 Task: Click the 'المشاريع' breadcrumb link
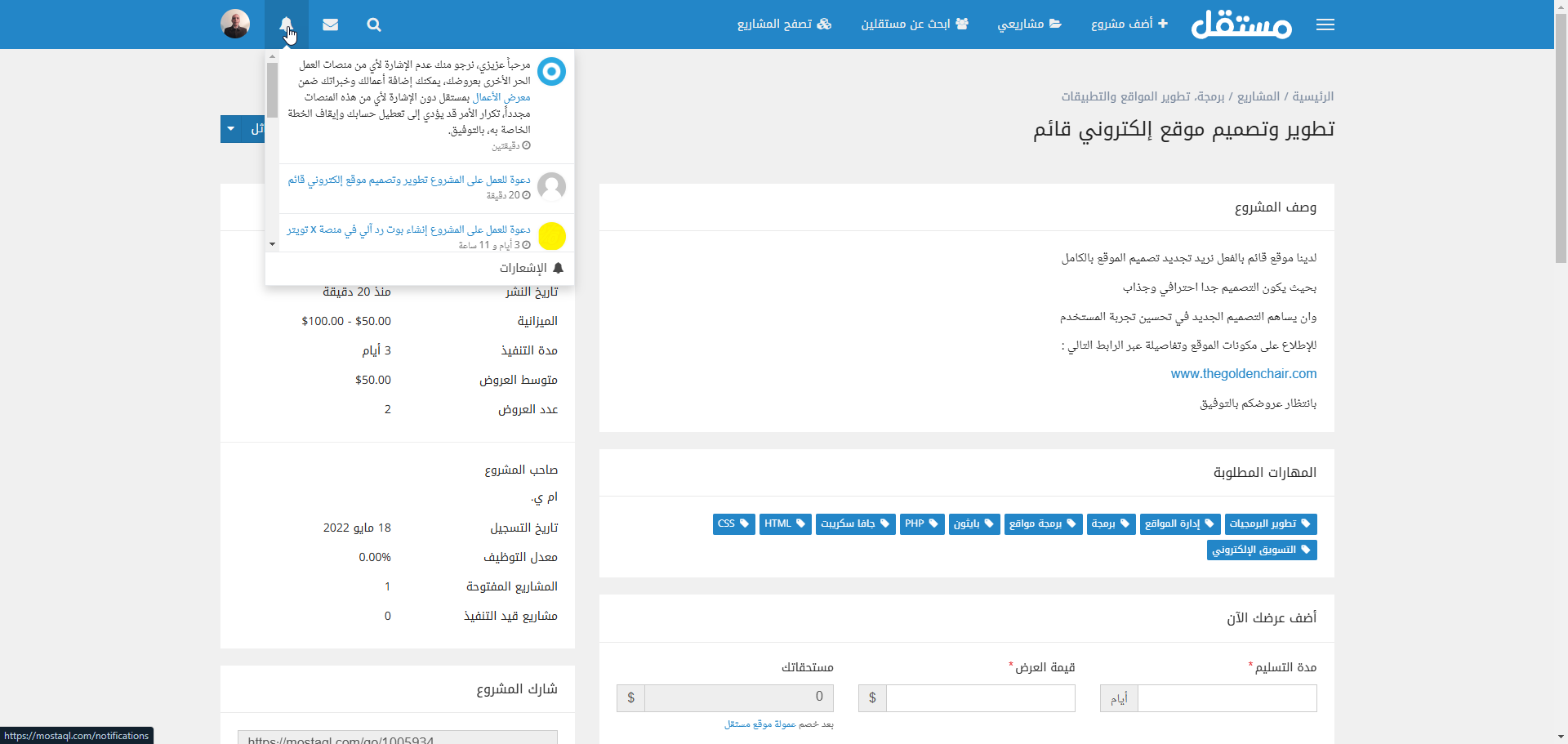pos(1258,96)
